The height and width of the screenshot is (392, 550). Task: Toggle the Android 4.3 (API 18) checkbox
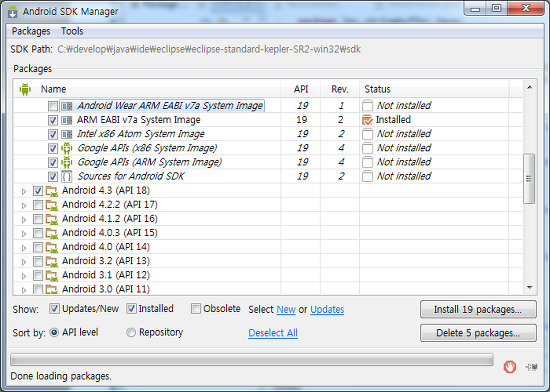38,191
